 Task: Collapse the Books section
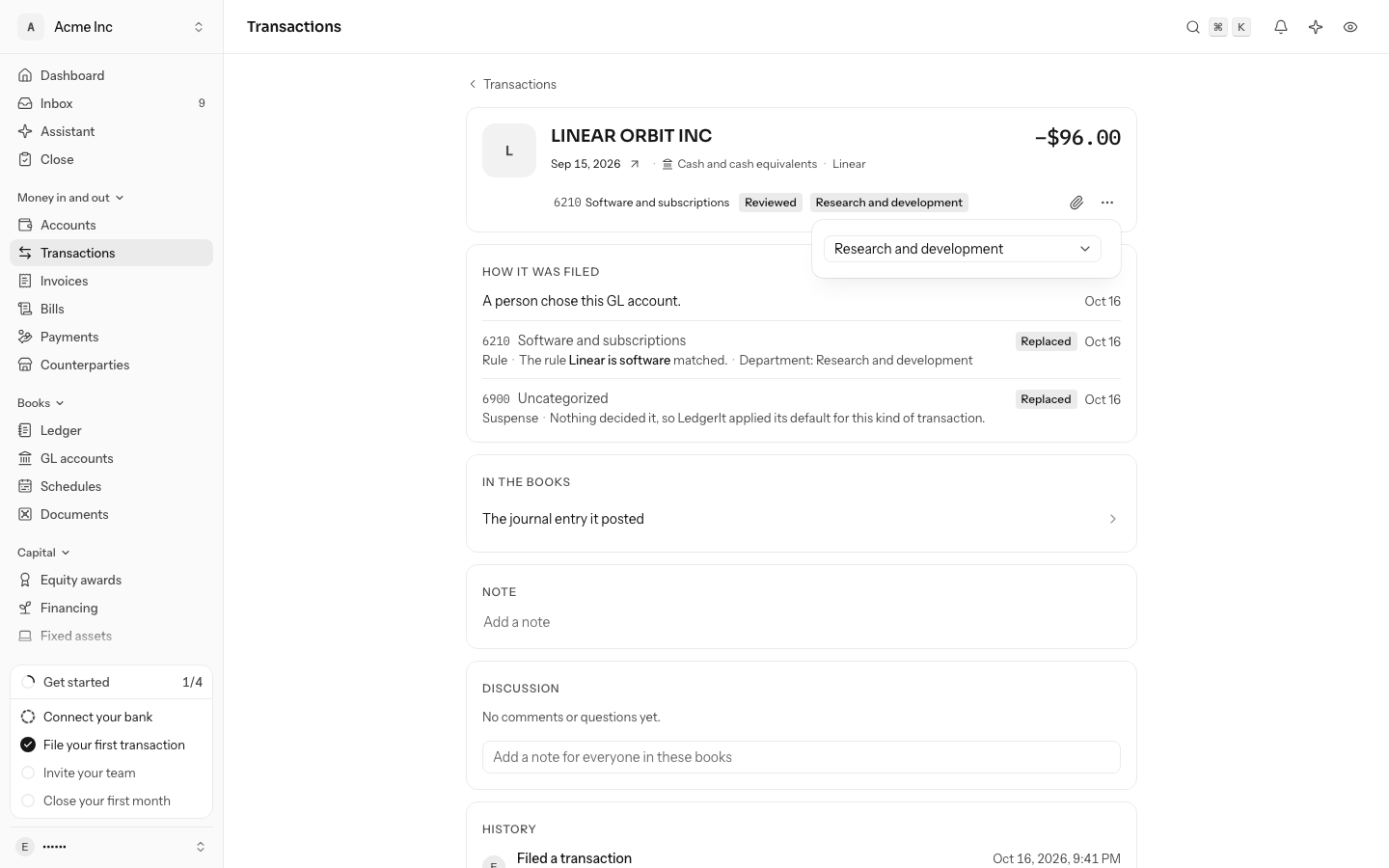pyautogui.click(x=41, y=403)
